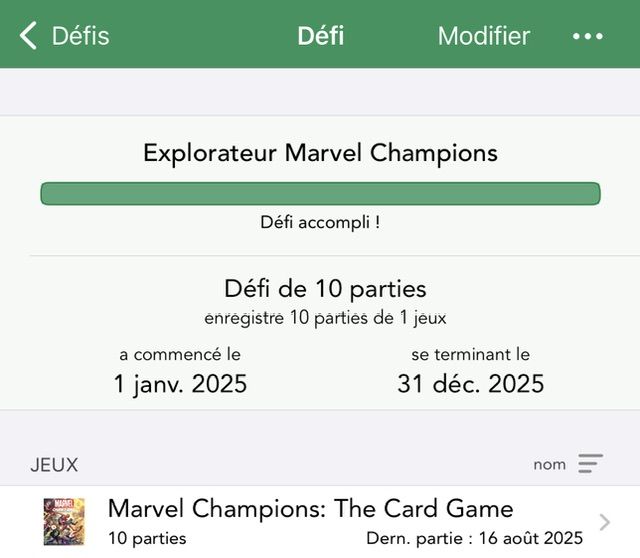Screen dimensions: 640x558
Task: Tap the sort lines icon
Action: [x=590, y=464]
